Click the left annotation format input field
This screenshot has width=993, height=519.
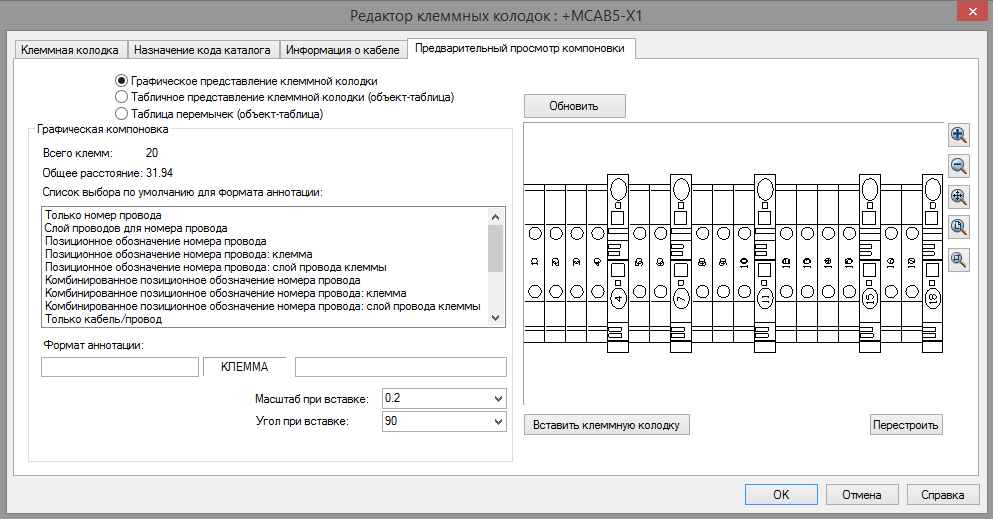tap(120, 367)
